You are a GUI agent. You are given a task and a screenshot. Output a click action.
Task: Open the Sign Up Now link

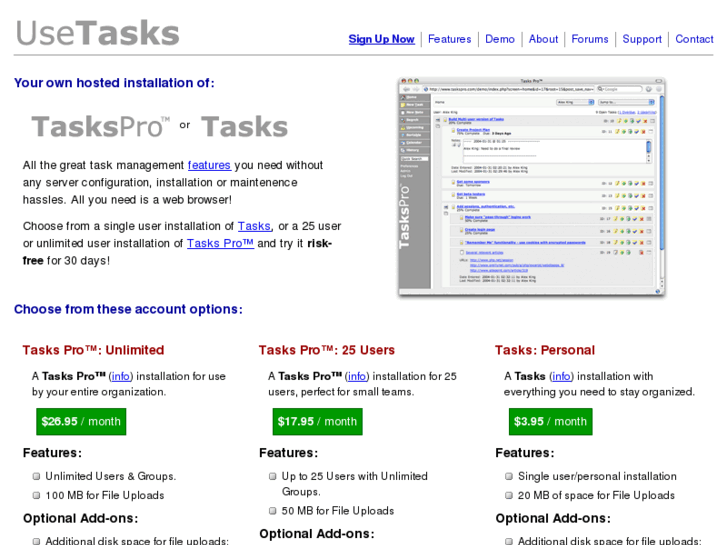click(381, 39)
